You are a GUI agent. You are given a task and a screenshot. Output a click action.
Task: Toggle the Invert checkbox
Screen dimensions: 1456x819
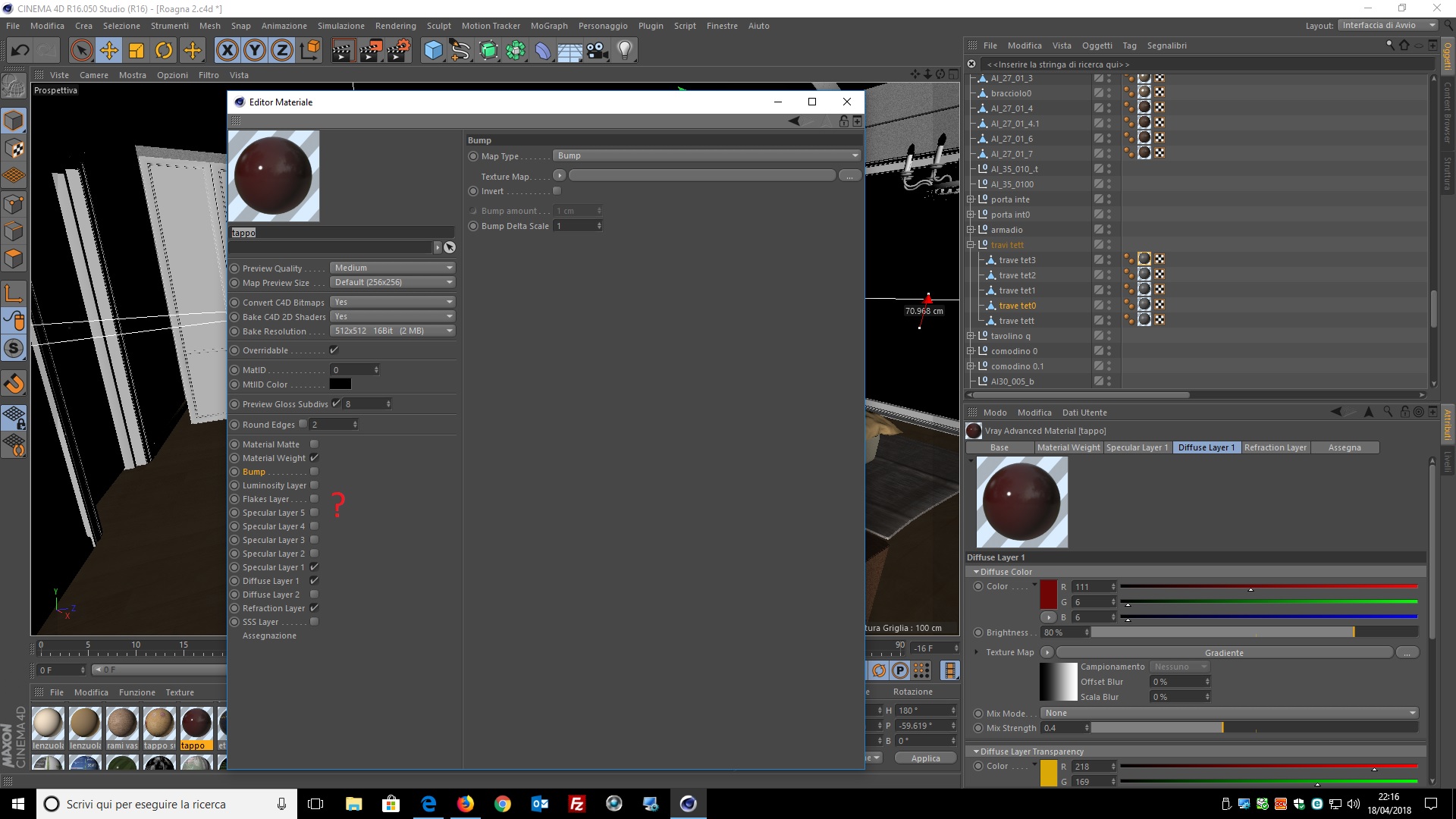tap(557, 191)
